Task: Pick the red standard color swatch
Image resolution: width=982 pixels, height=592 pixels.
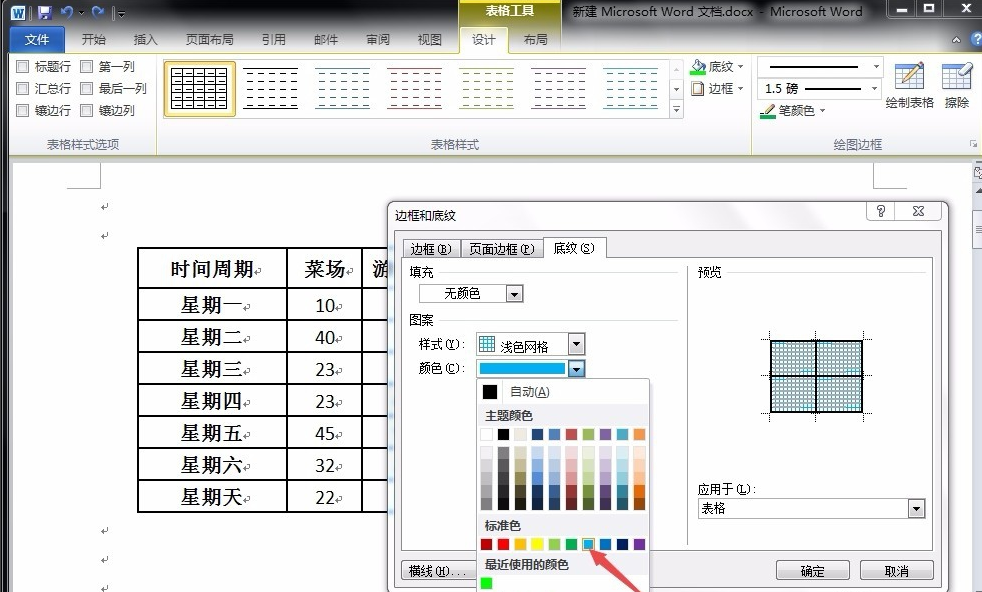Action: (x=504, y=544)
